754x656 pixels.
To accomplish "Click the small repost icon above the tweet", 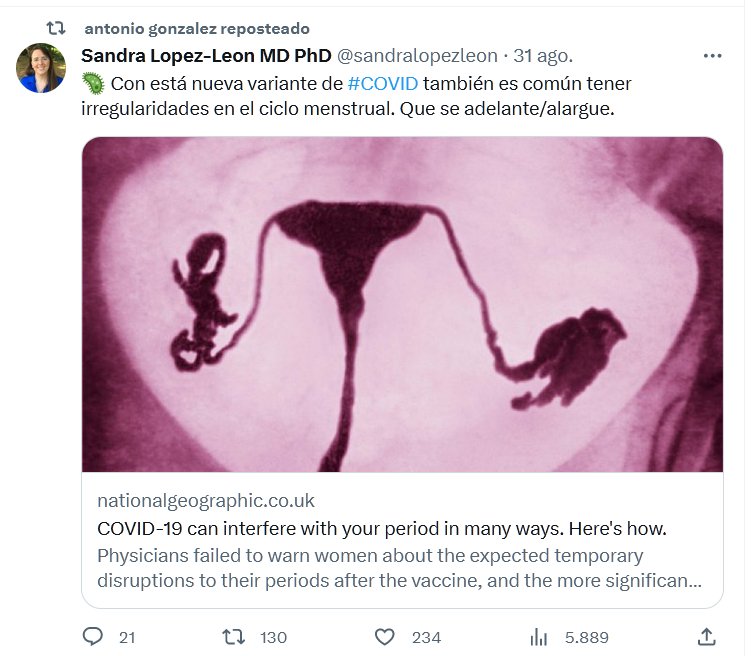I will point(56,28).
